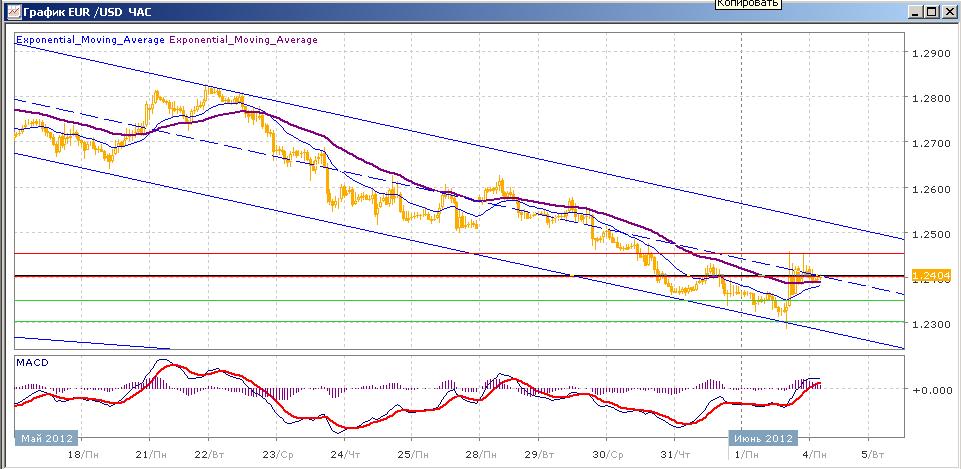961x469 pixels.
Task: Click the 1/Пн date label
Action: (x=744, y=455)
